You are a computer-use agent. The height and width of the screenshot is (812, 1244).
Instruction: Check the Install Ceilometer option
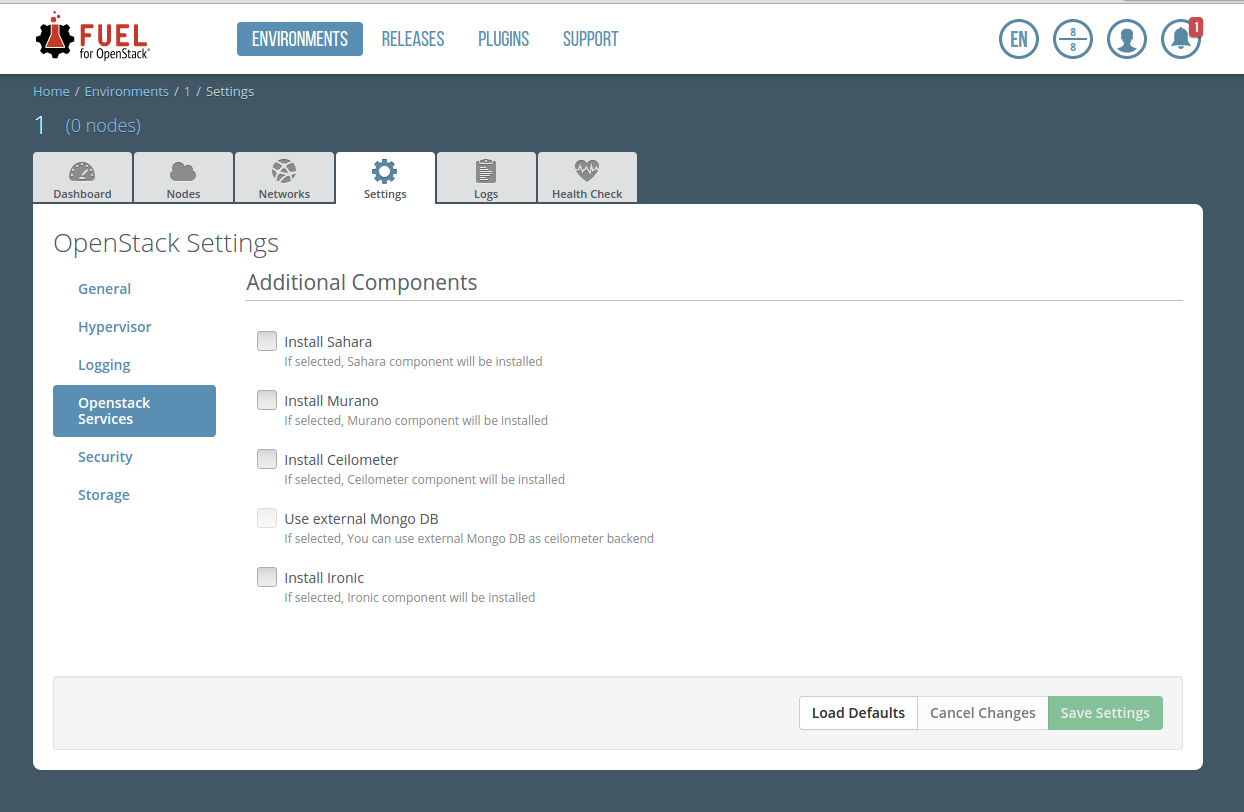click(x=267, y=460)
